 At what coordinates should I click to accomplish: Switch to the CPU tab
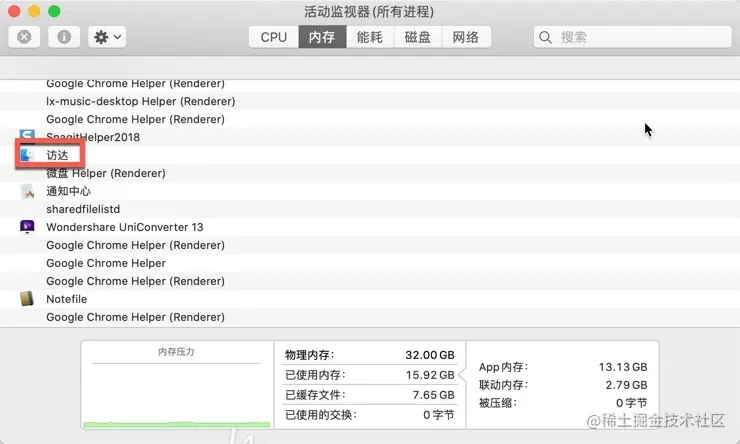[274, 37]
